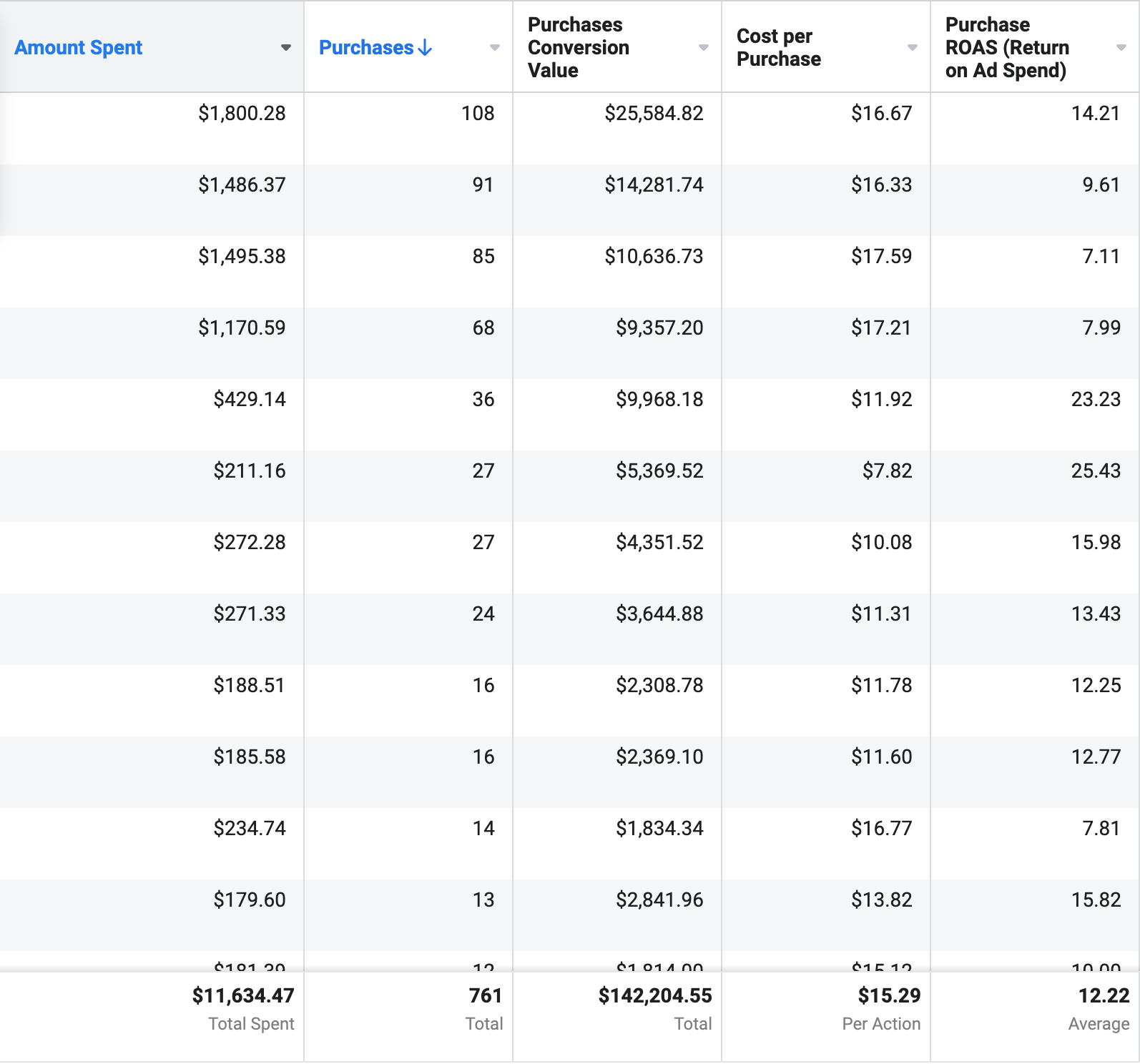The height and width of the screenshot is (1064, 1140).
Task: Click the 12.22 Average ROAS summary
Action: (x=1104, y=996)
